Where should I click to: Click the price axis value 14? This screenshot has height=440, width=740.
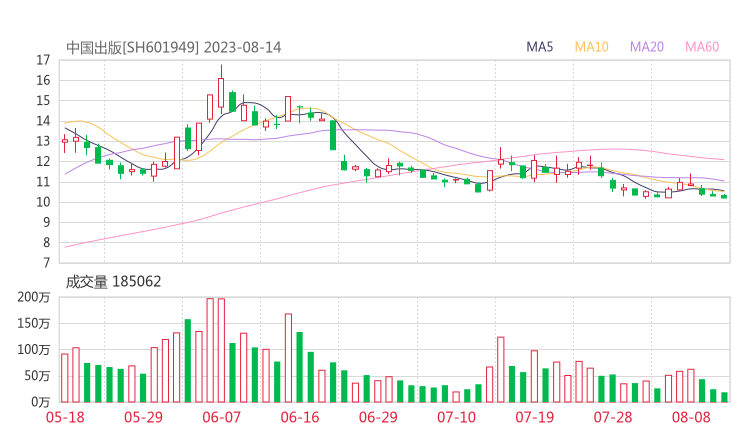click(43, 121)
